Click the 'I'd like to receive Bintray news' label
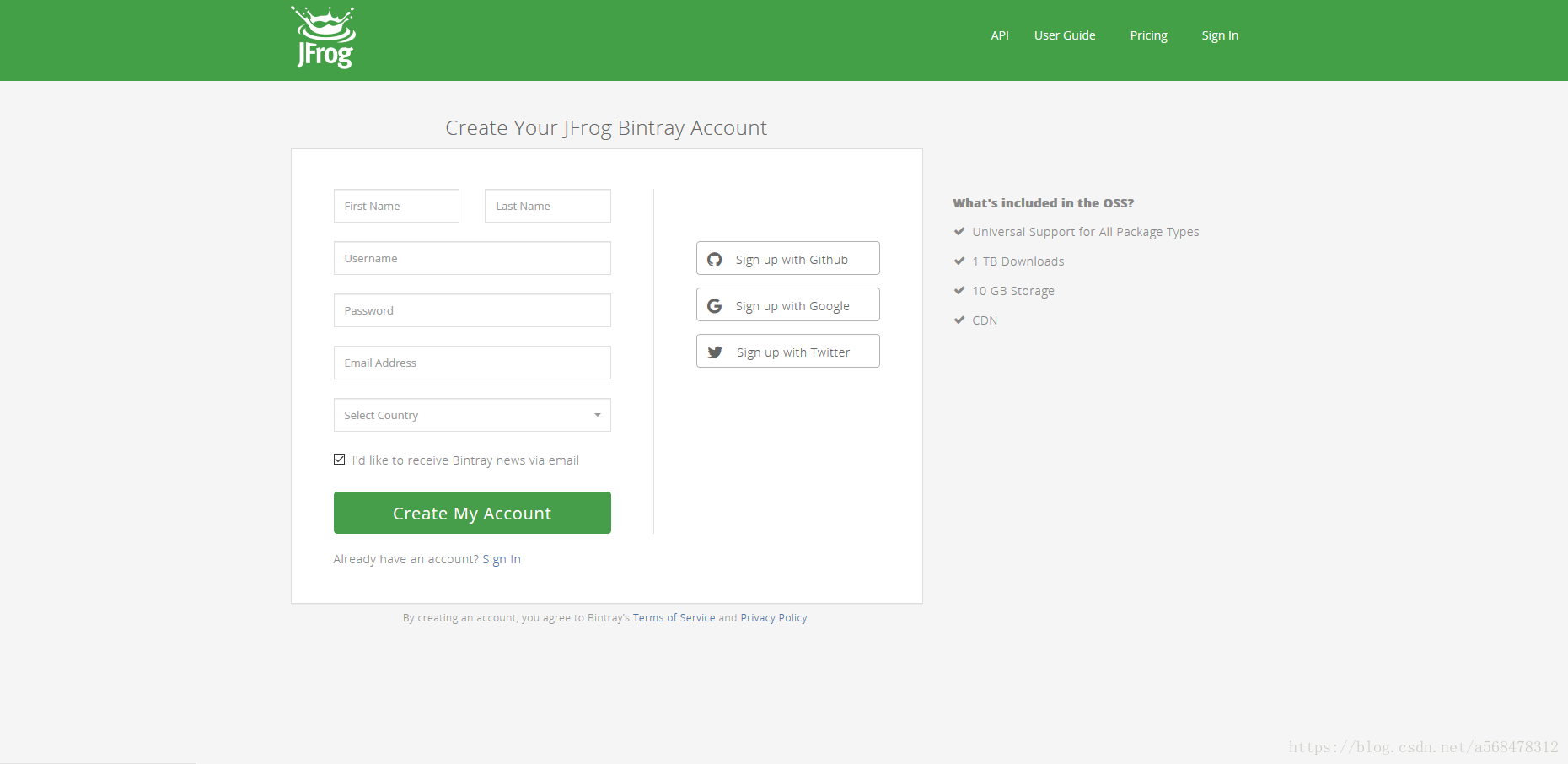 [465, 460]
